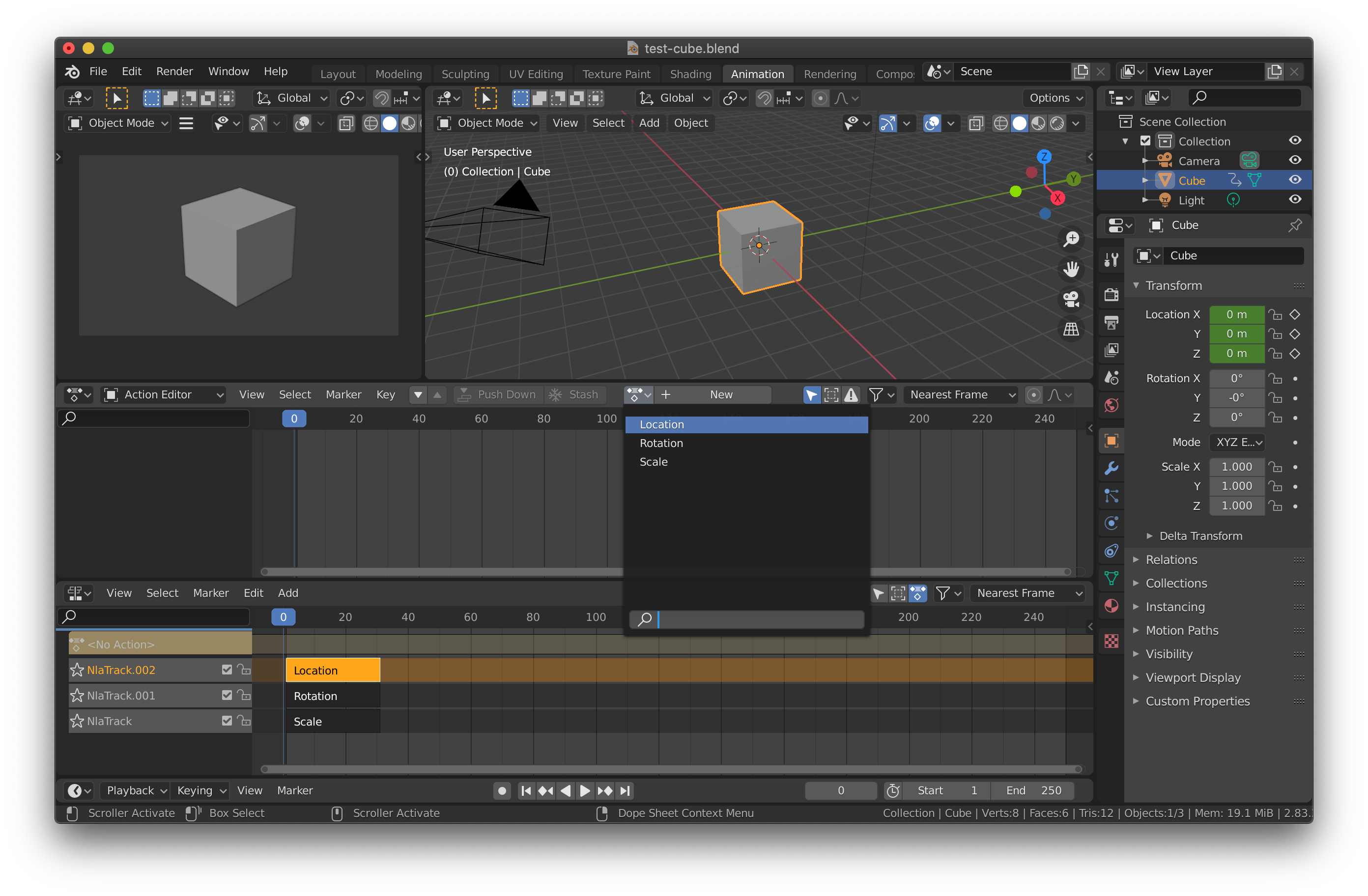Toggle camera view gizmo icon
Image resolution: width=1368 pixels, height=896 pixels.
[x=1071, y=300]
